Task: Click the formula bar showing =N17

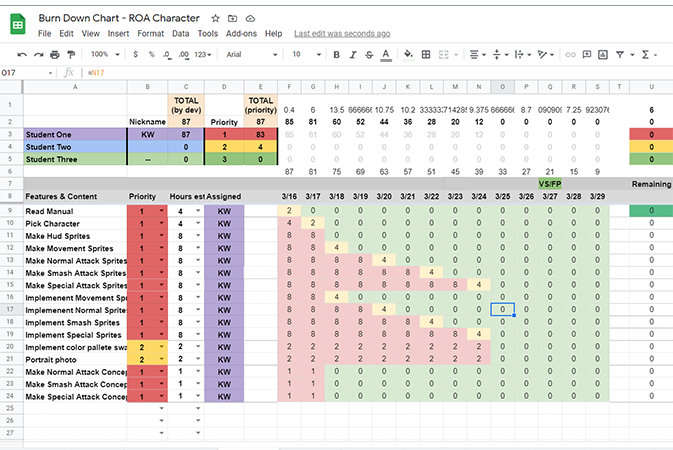Action: coord(378,73)
